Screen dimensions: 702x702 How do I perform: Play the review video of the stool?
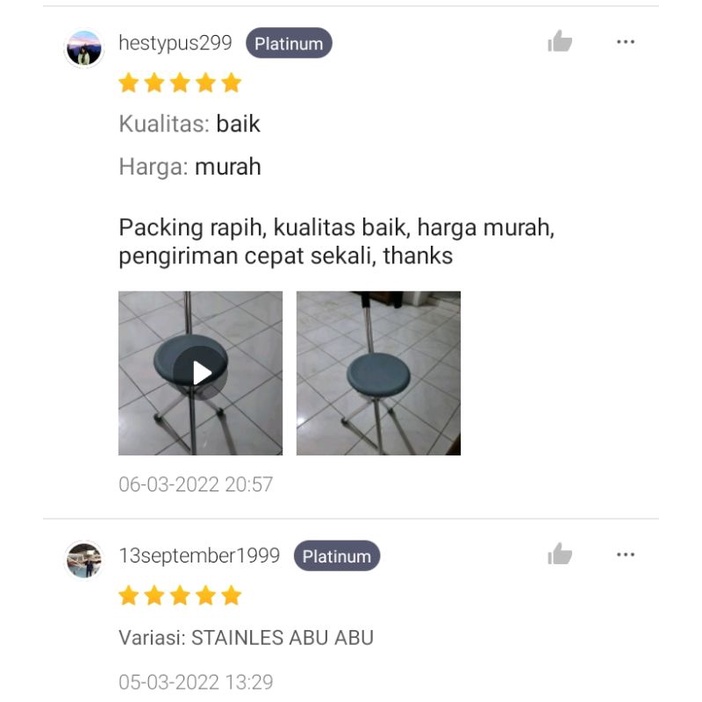(x=201, y=373)
